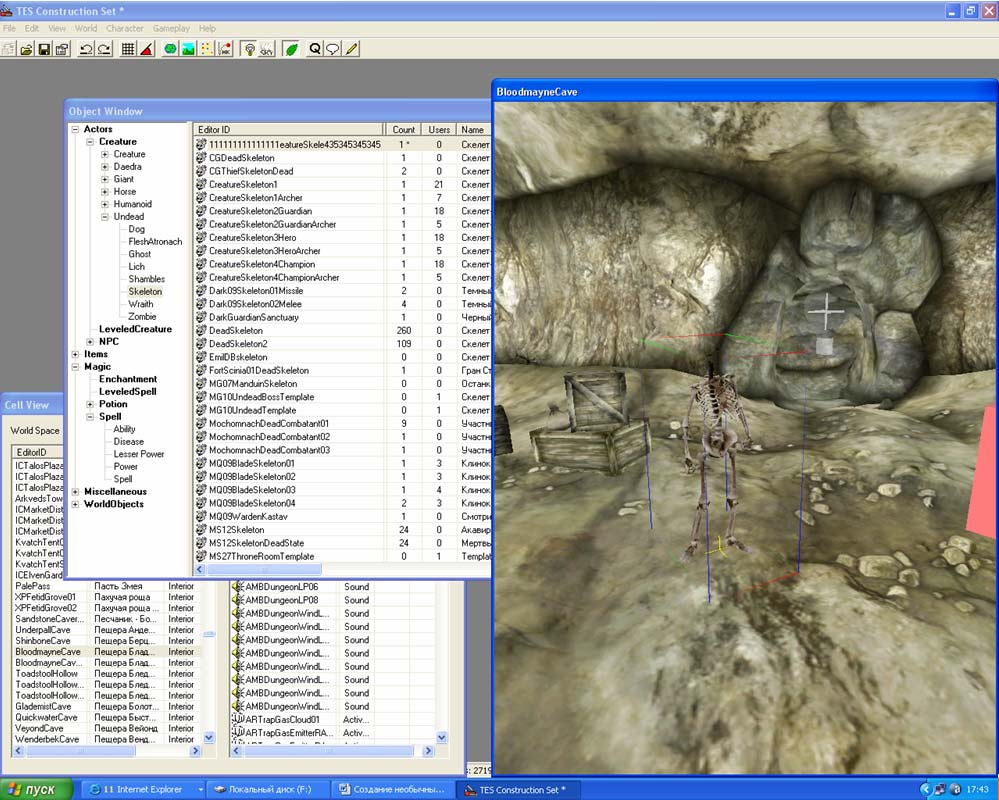
Task: Select Zombie in the Undead tree
Action: pyautogui.click(x=142, y=317)
